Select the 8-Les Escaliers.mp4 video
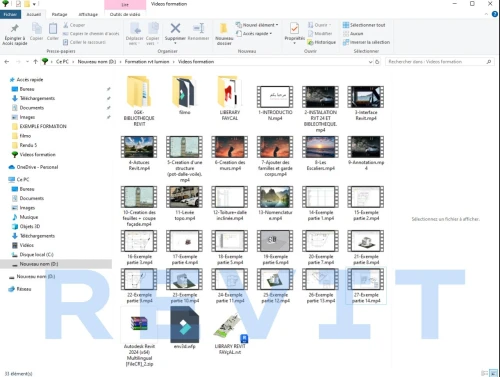This screenshot has width=500, height=377. pyautogui.click(x=320, y=153)
